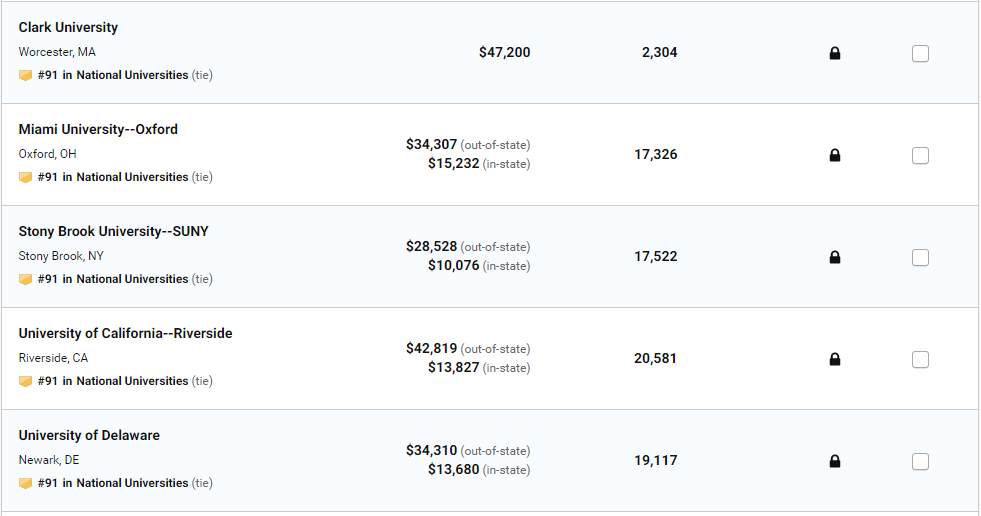981x516 pixels.
Task: Go to Stony Brook University--SUNY profile
Action: tap(113, 231)
